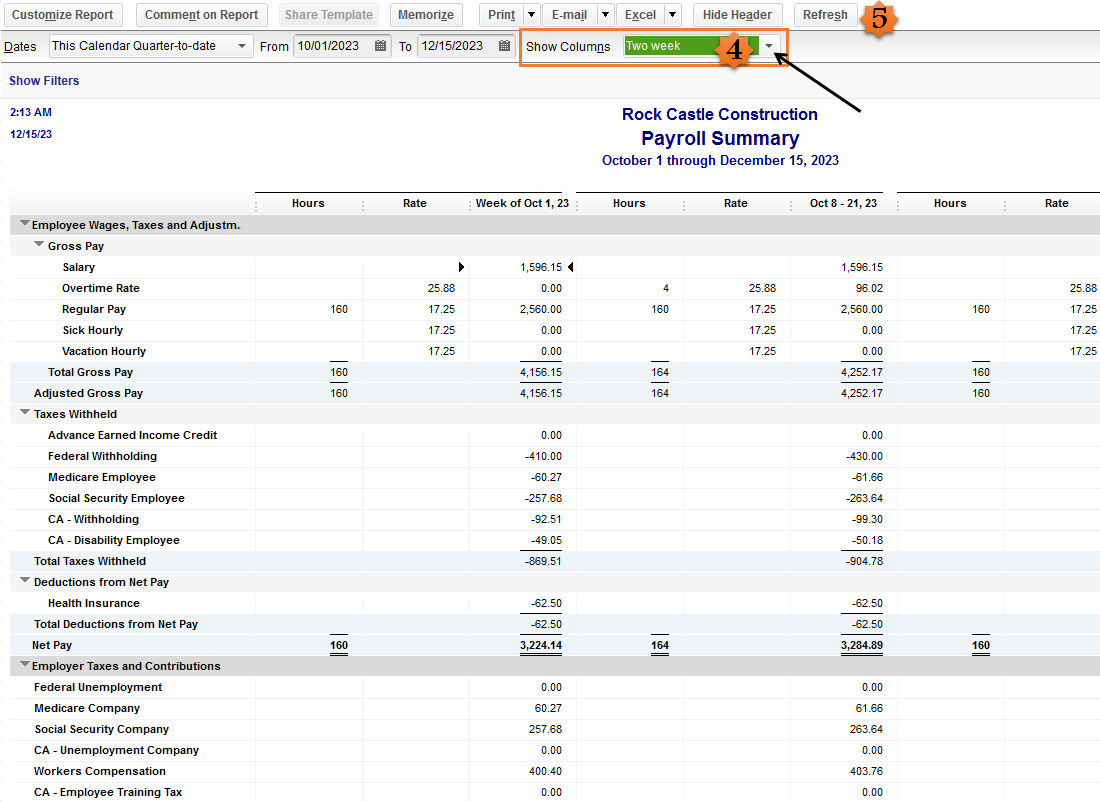Select CA - Disability Employee row label

coord(114,541)
